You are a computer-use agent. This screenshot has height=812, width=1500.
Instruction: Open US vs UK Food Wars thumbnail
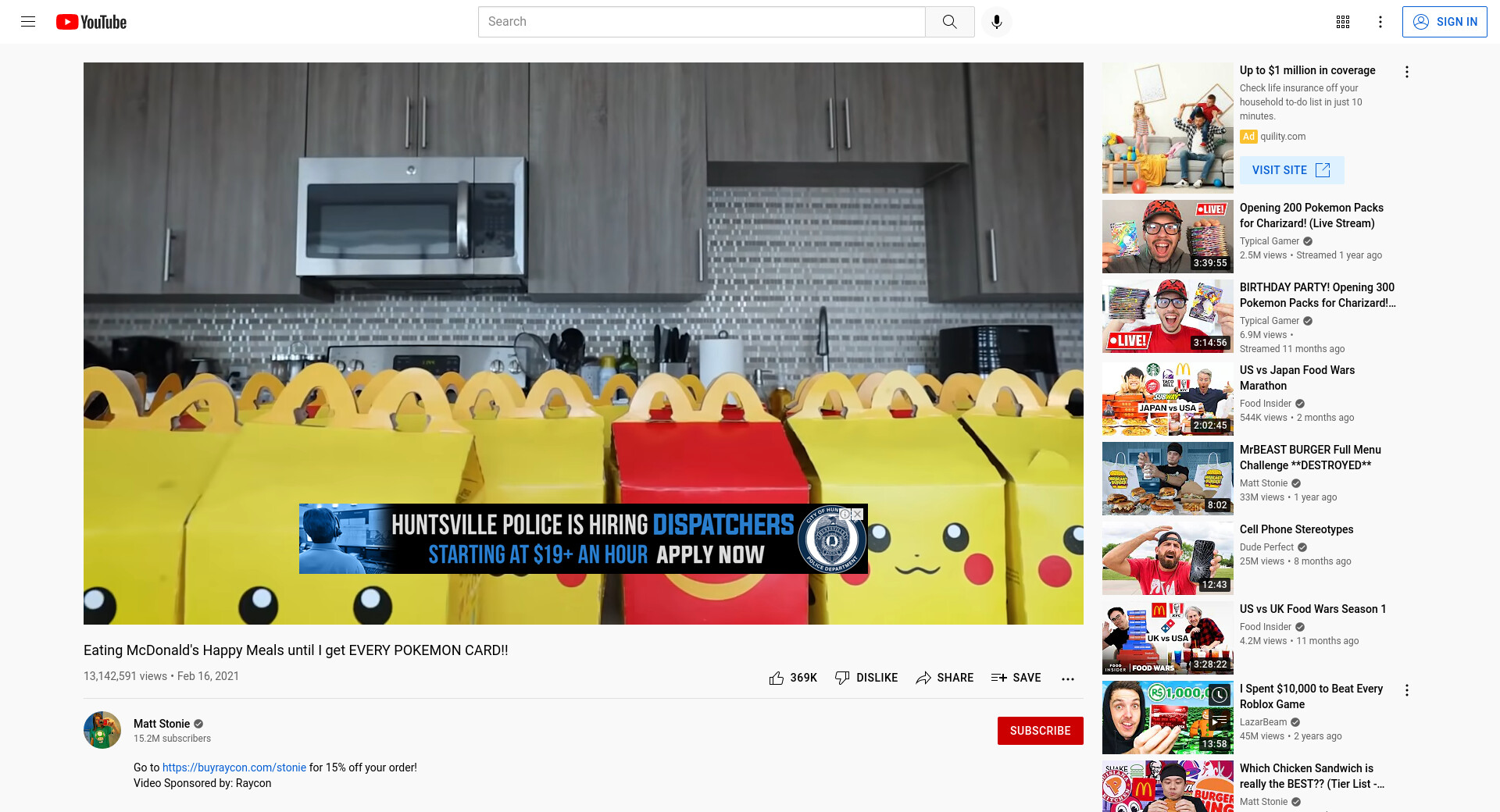1167,638
